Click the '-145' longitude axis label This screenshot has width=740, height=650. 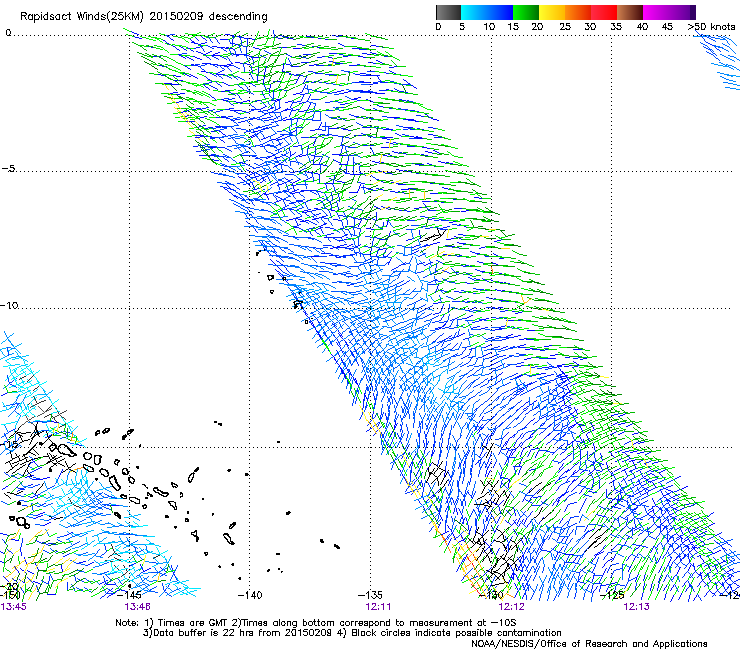tap(129, 595)
